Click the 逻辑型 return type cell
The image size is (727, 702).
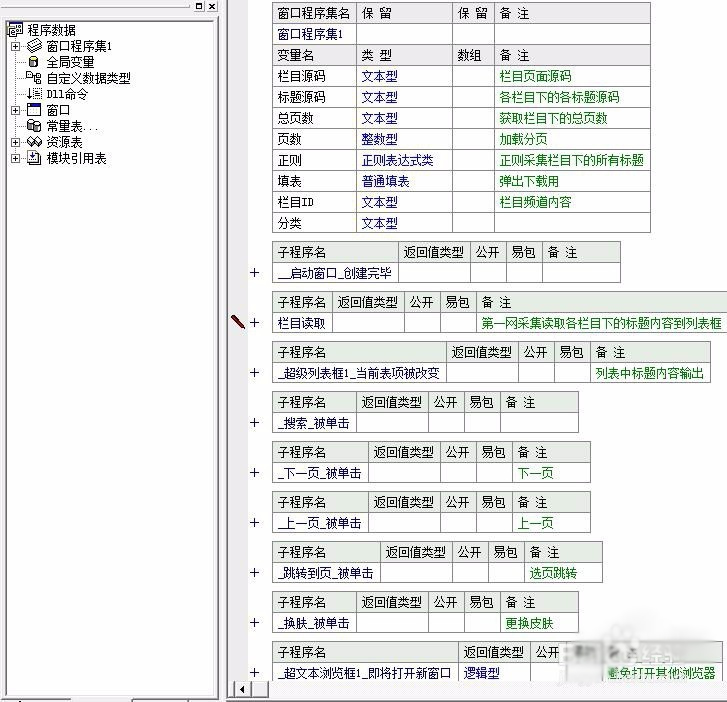click(x=494, y=673)
